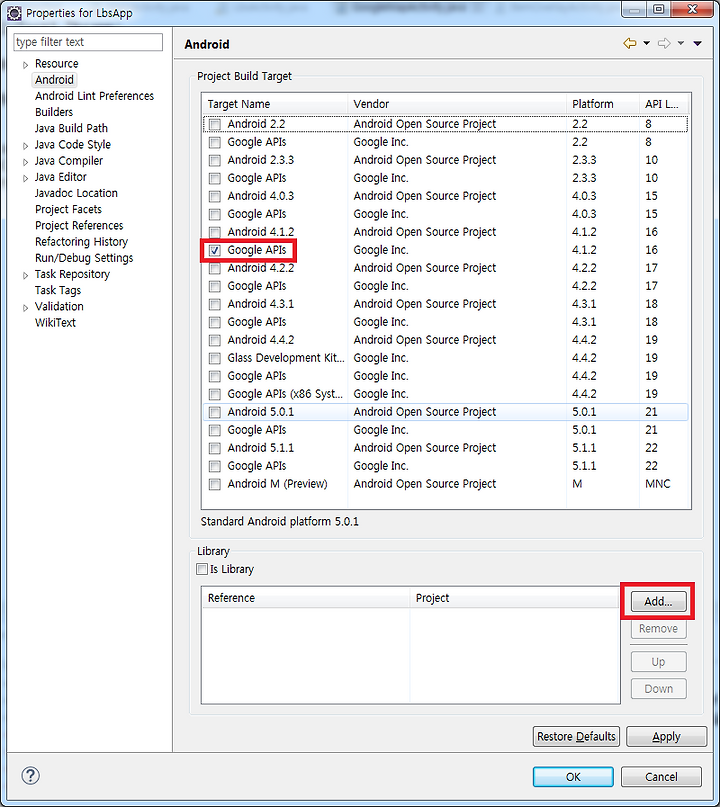
Task: Click the Cancel button
Action: 661,777
